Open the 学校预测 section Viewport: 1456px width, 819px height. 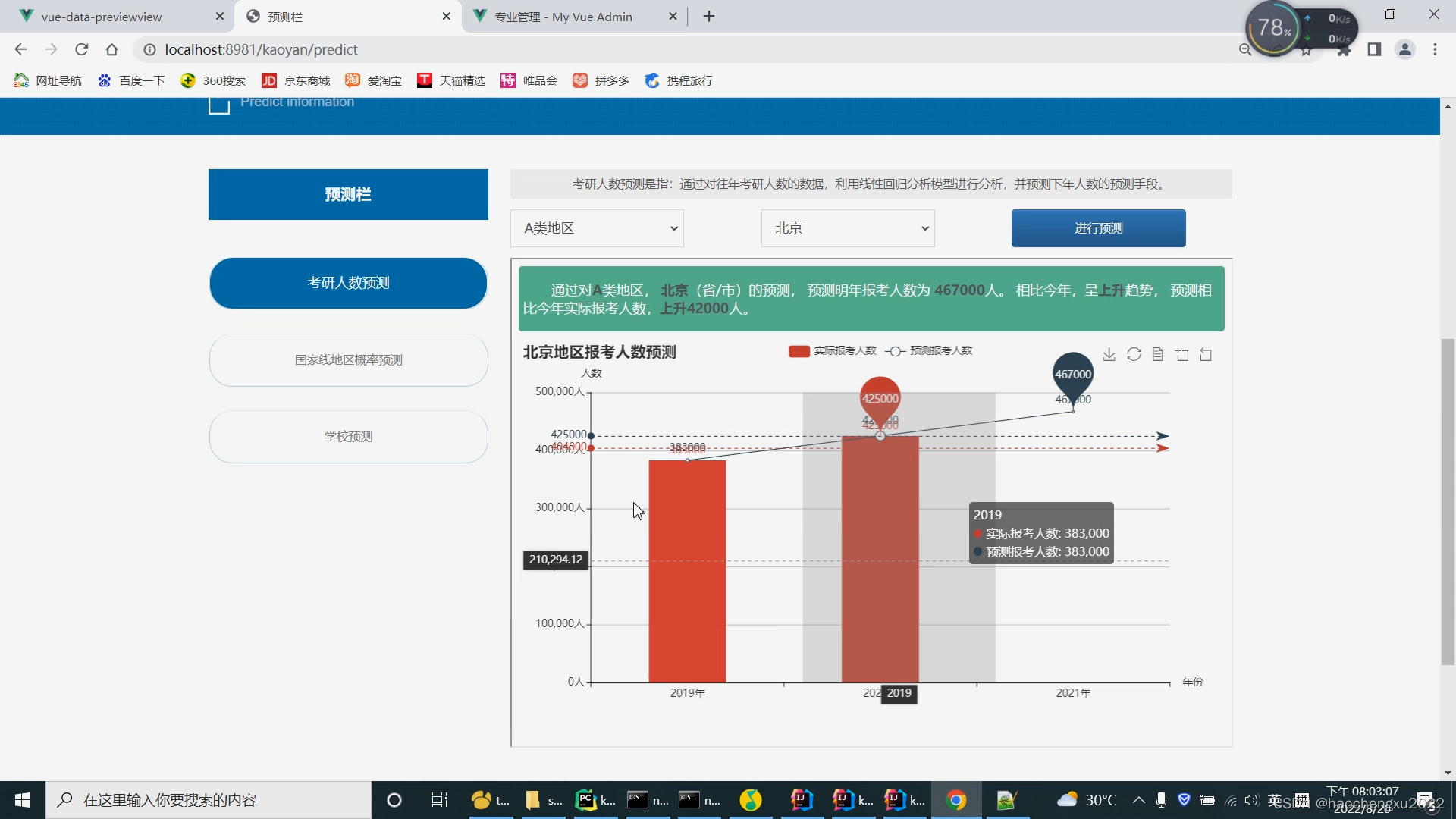(x=348, y=437)
